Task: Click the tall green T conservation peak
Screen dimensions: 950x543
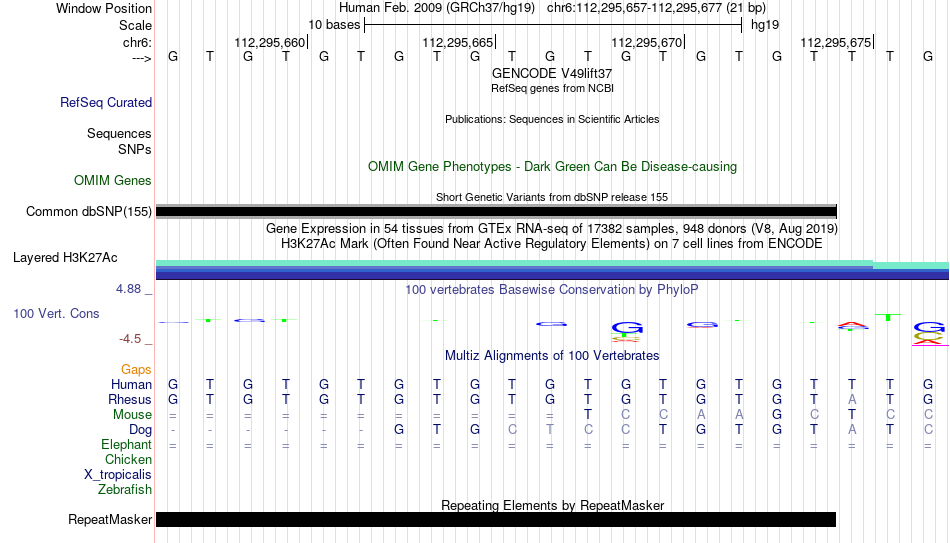Action: point(888,317)
